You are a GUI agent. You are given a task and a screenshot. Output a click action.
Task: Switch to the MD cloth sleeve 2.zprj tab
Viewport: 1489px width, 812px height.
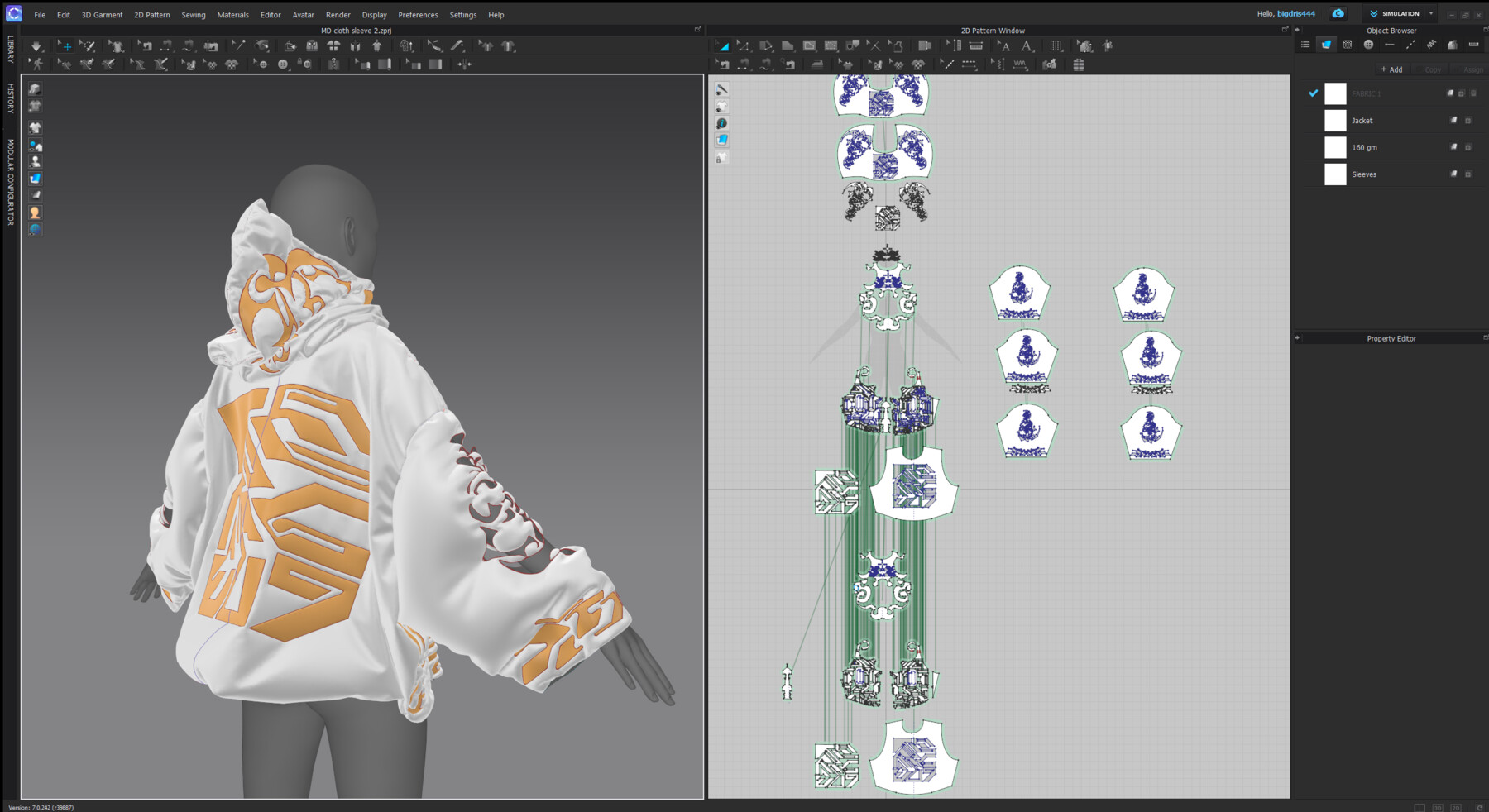tap(354, 30)
